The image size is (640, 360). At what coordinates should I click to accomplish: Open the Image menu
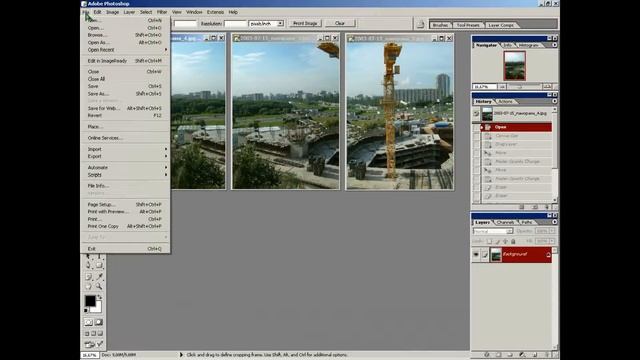(113, 12)
